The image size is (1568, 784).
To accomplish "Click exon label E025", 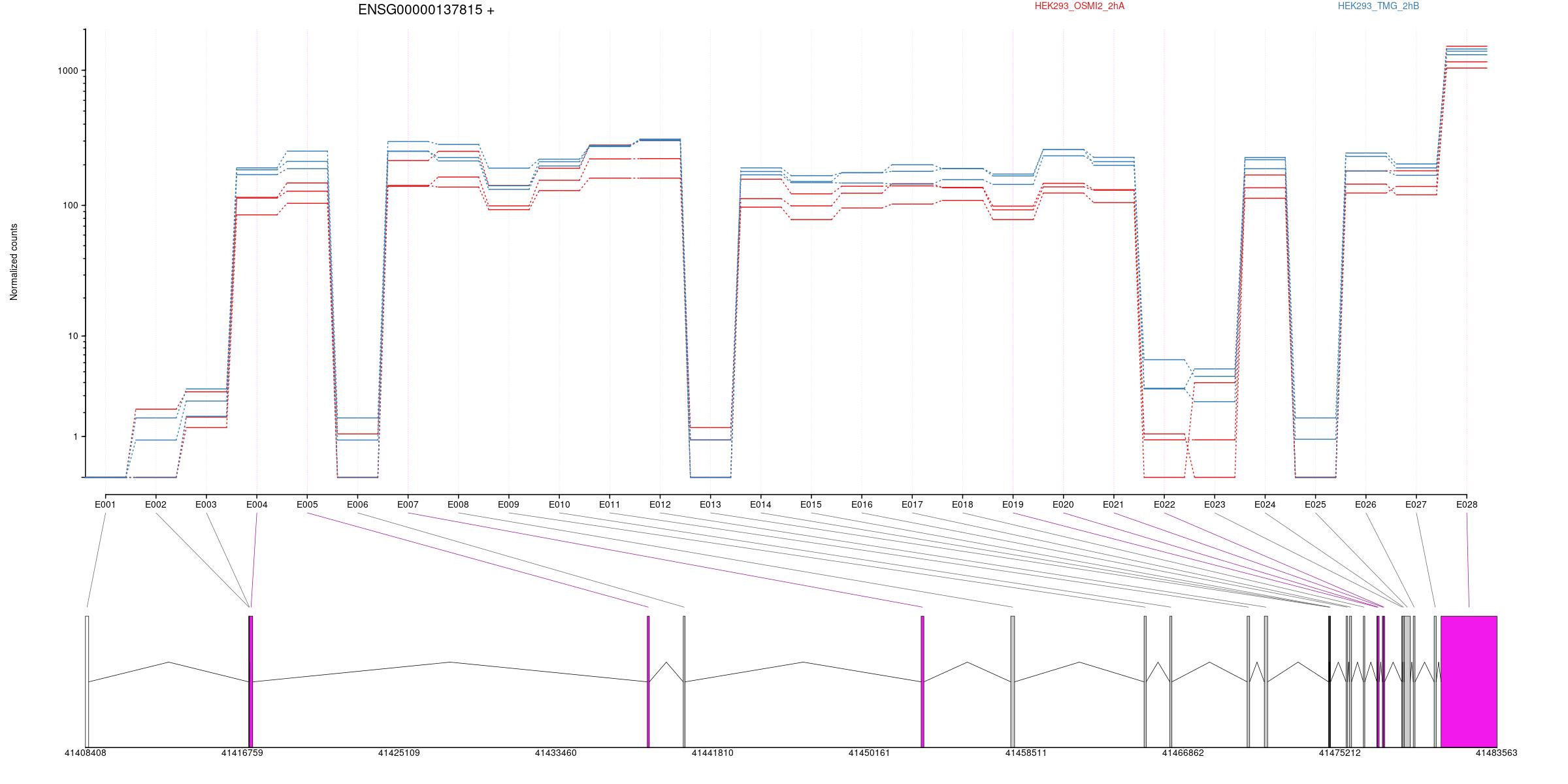I will point(1315,504).
